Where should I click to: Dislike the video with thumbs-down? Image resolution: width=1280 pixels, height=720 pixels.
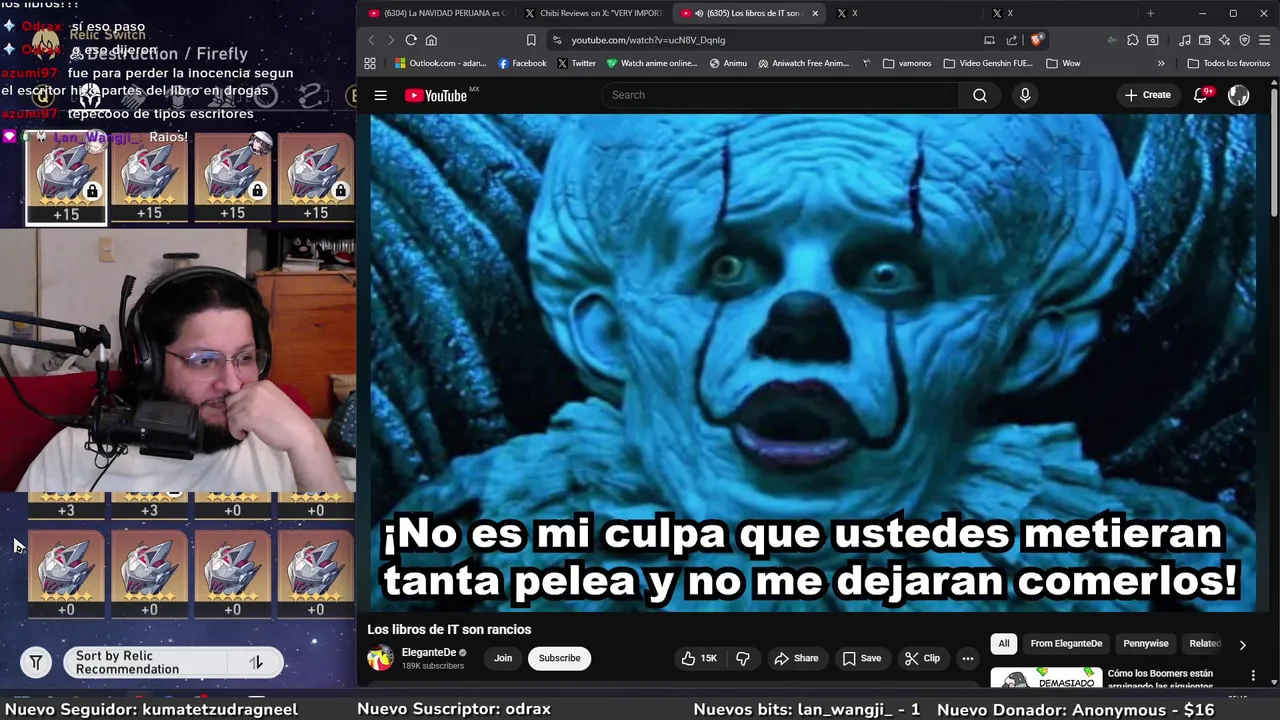point(742,658)
